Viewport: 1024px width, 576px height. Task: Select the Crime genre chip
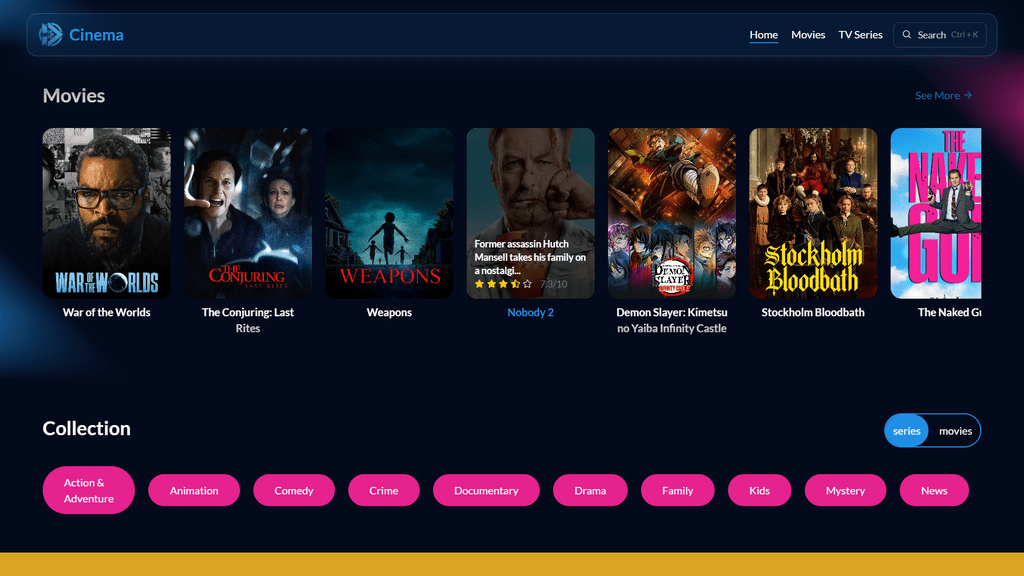[x=383, y=490]
